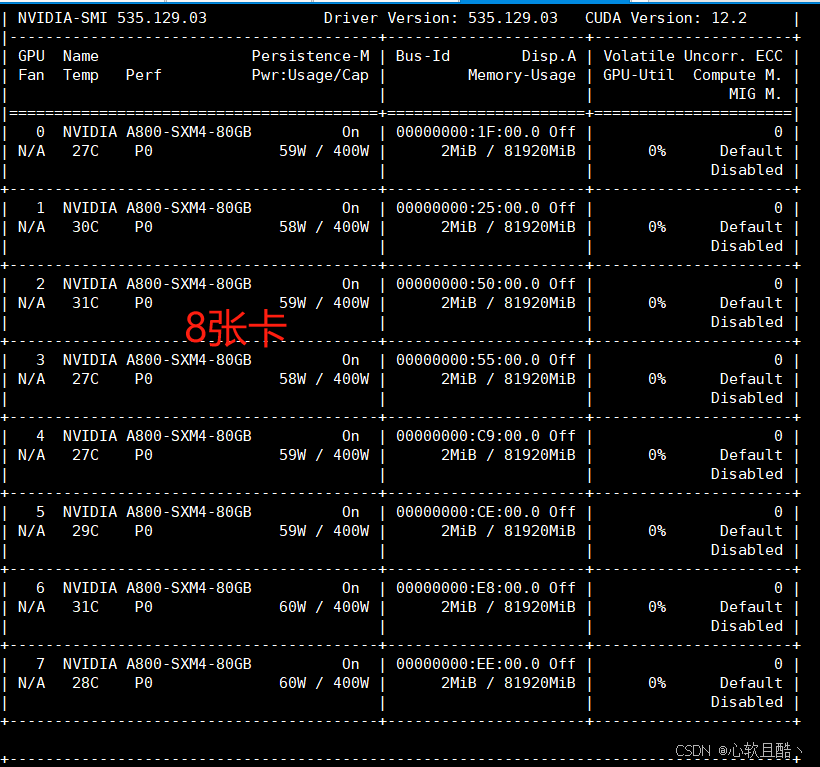Screen dimensions: 820x767
Task: Click GPU 6 power 60W / 400W
Action: click(x=324, y=607)
